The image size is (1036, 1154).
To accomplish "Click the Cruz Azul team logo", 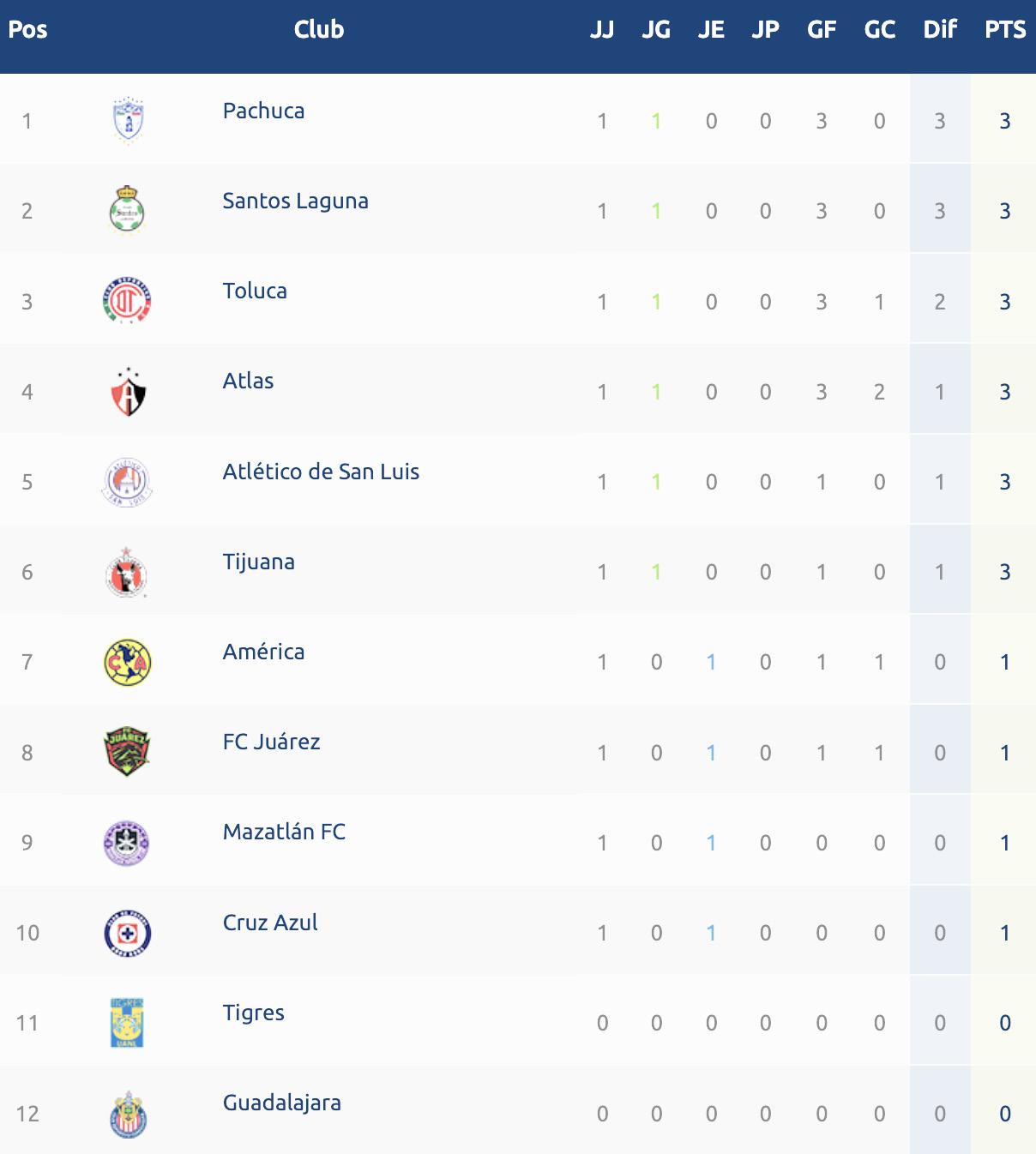I will (x=128, y=933).
